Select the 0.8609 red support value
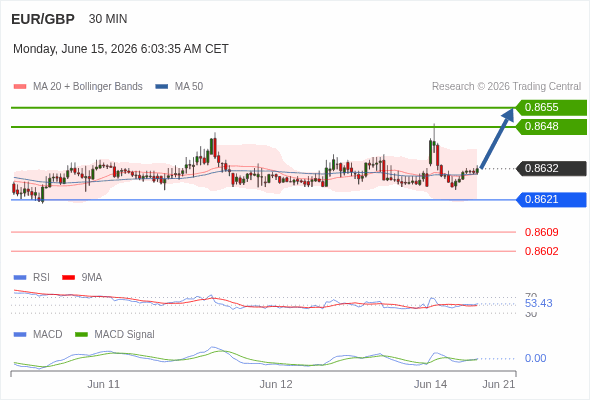590x400 pixels. [541, 232]
